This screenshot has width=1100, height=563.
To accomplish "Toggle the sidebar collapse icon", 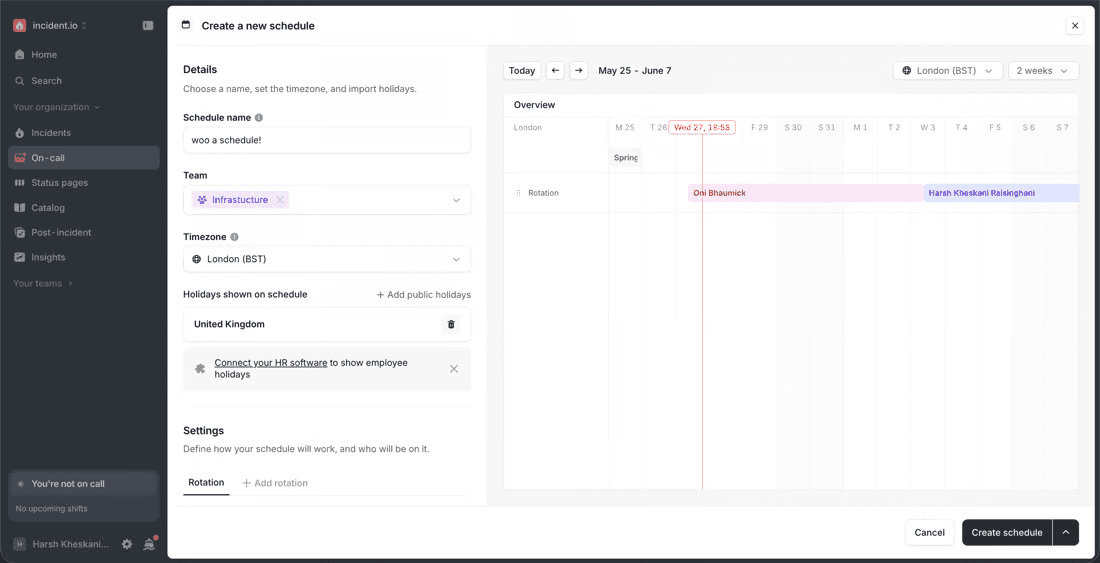I will tap(148, 25).
